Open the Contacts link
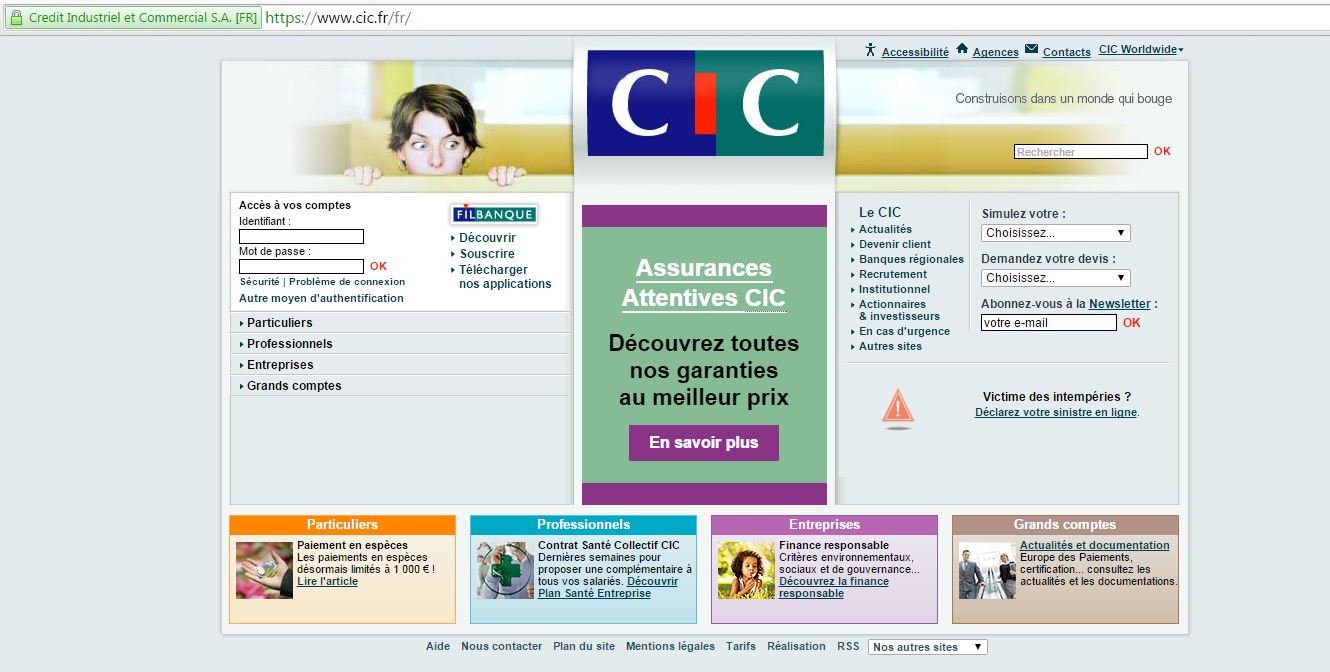 tap(1067, 52)
